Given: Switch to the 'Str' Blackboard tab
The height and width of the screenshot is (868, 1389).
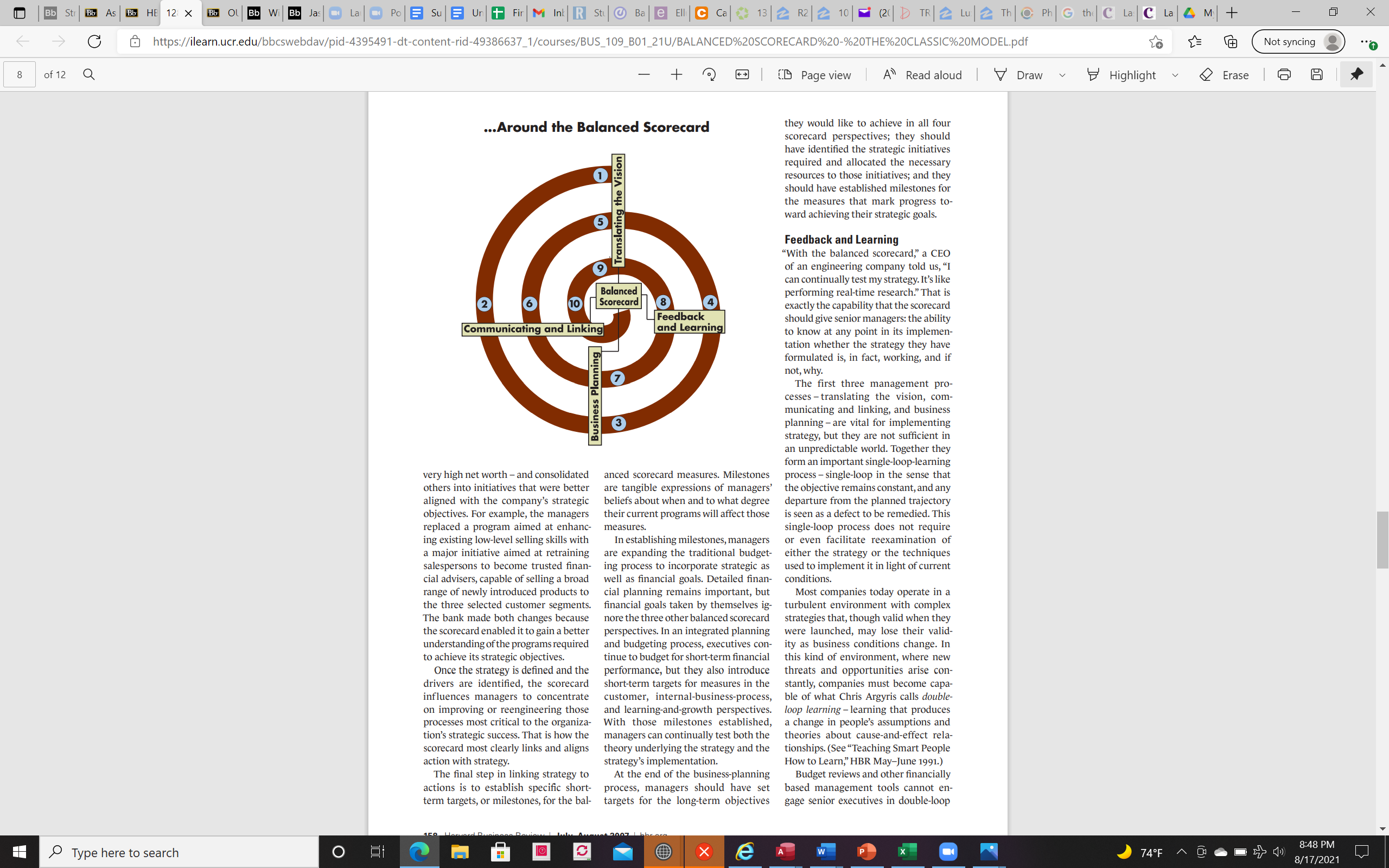Looking at the screenshot, I should pos(60,12).
